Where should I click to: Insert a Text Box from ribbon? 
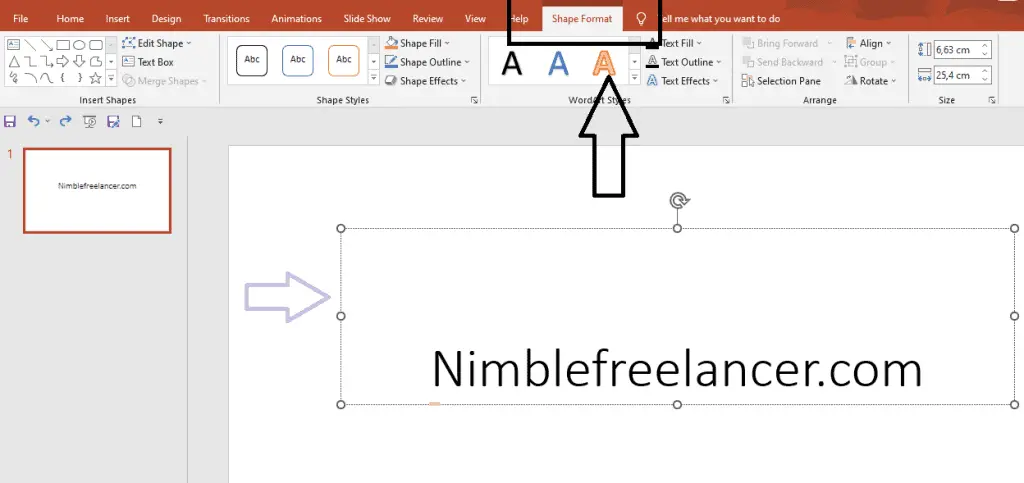click(x=148, y=62)
